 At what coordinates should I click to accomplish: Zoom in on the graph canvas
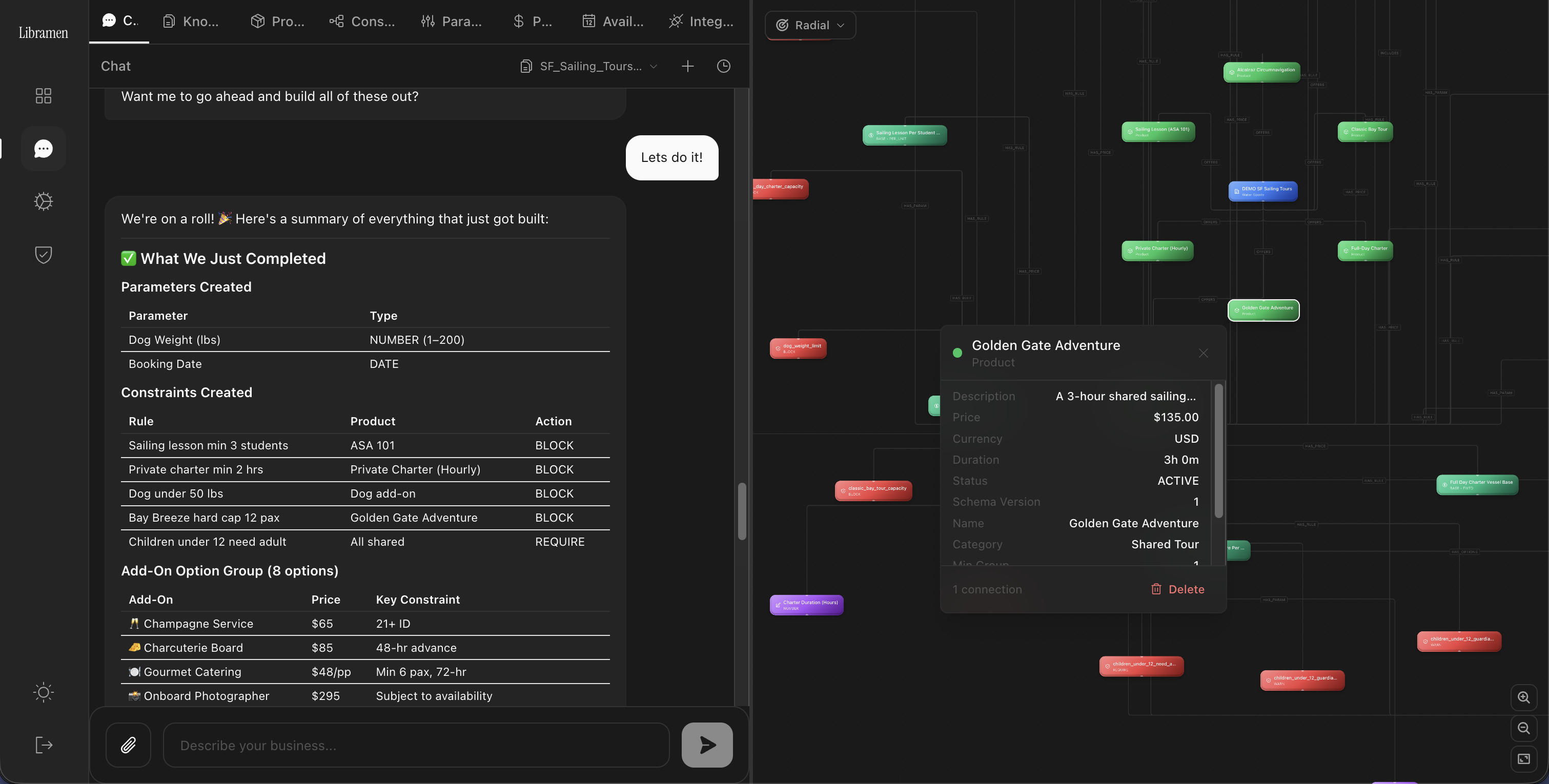[x=1524, y=697]
